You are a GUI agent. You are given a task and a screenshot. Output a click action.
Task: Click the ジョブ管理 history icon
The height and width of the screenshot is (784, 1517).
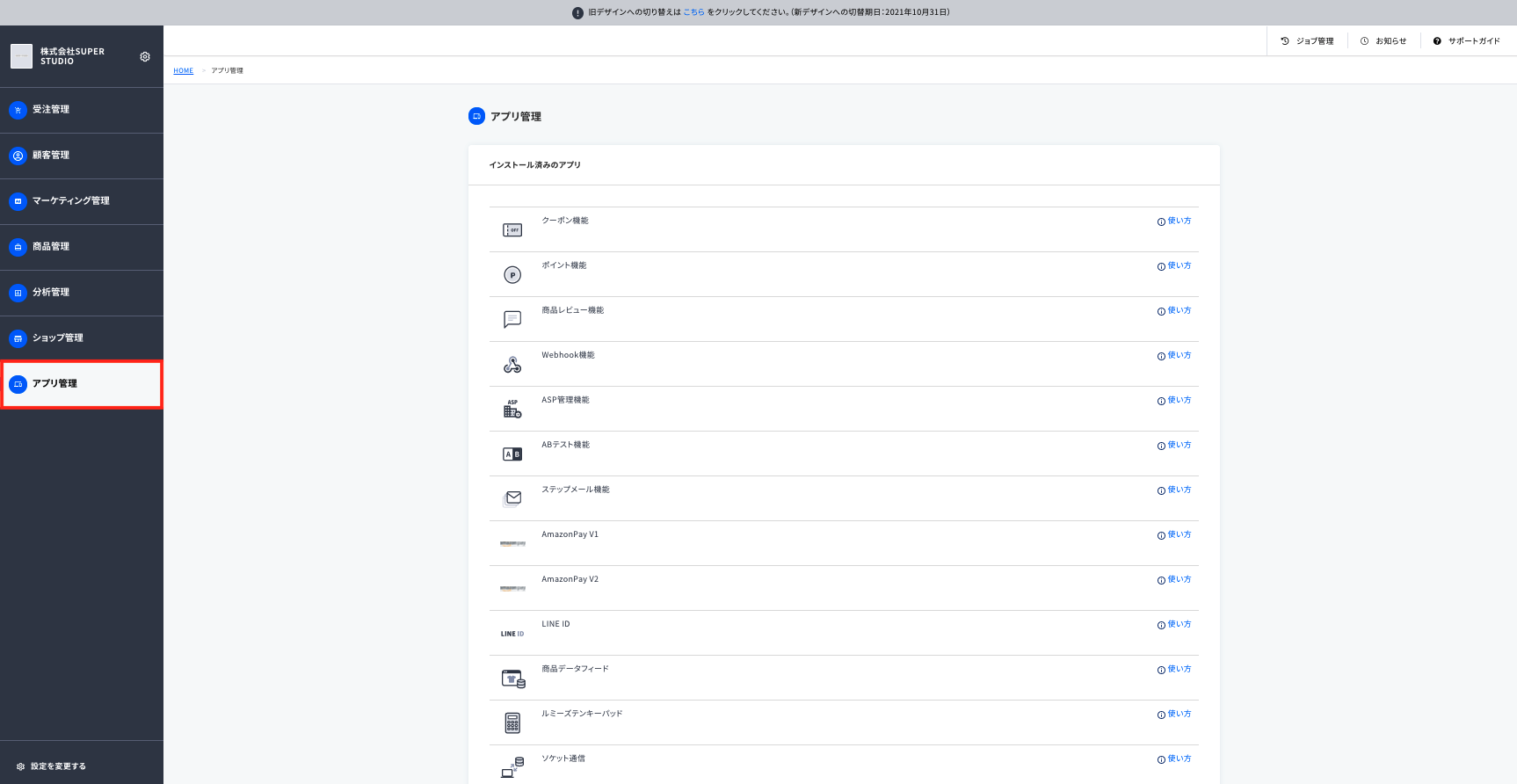pos(1285,41)
